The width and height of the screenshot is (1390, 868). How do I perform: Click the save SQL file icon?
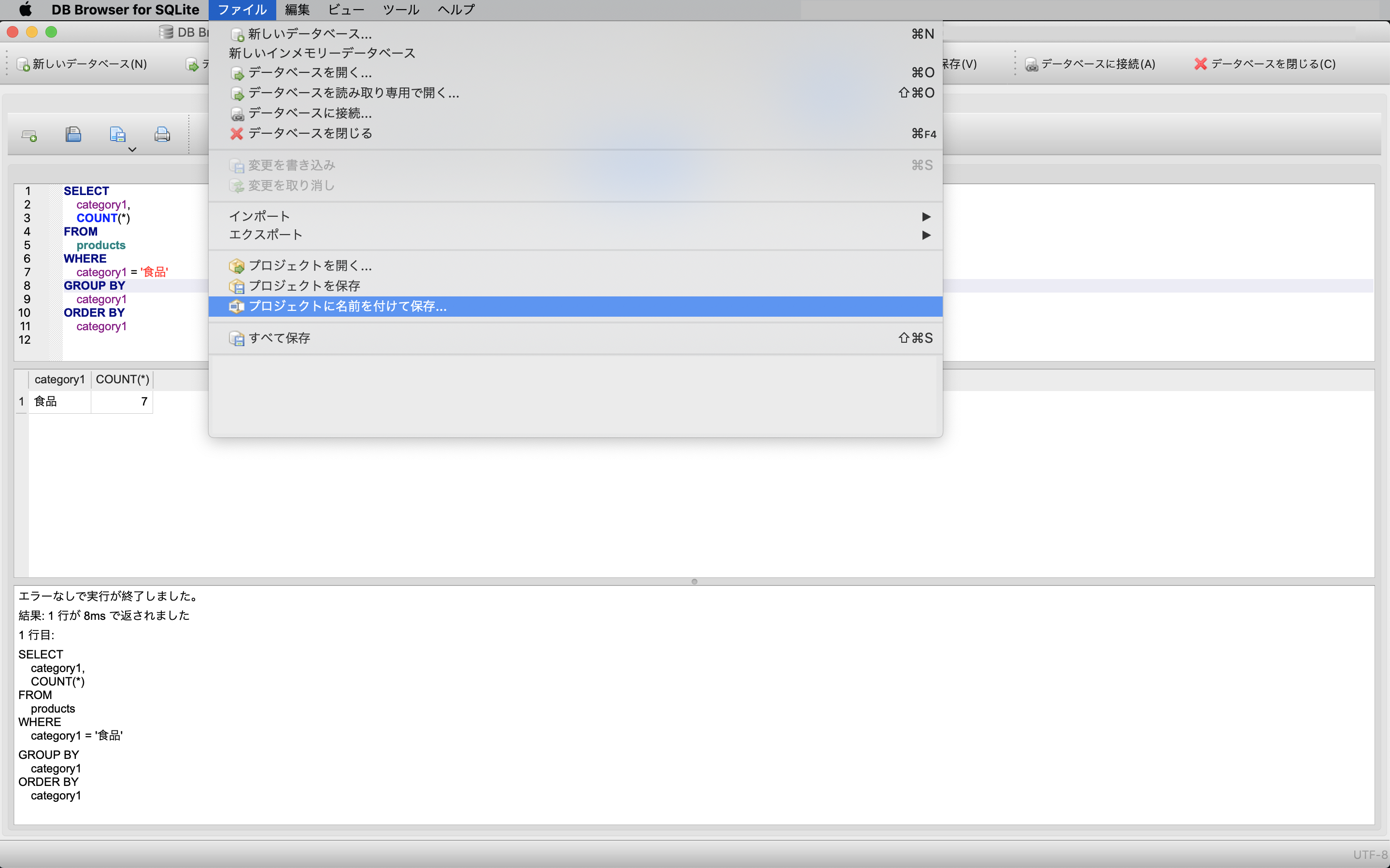73,134
